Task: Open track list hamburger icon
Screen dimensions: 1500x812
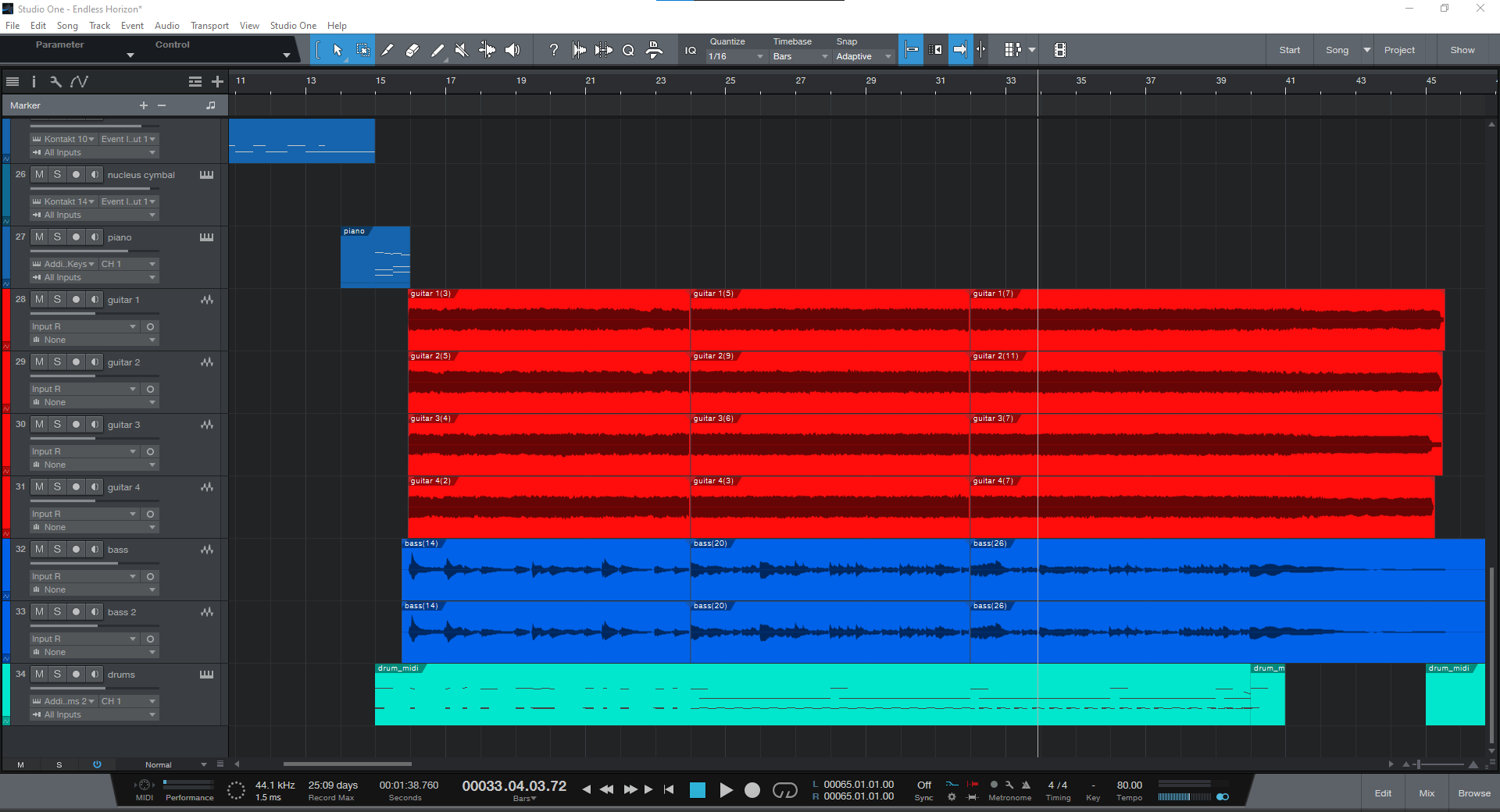Action: tap(12, 81)
